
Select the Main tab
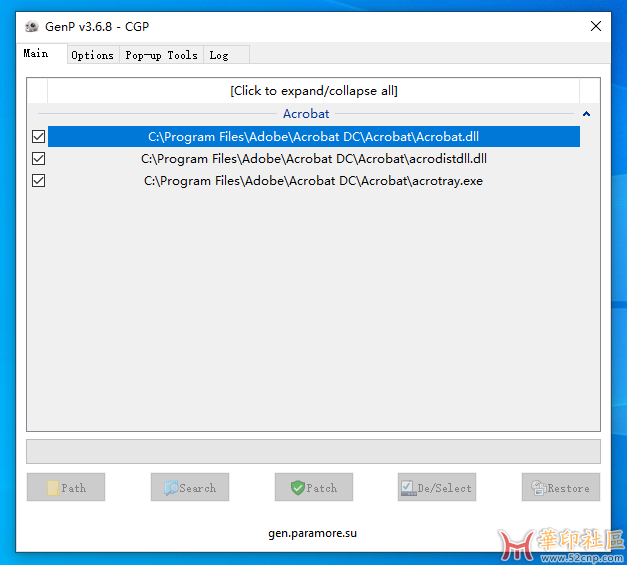point(36,54)
